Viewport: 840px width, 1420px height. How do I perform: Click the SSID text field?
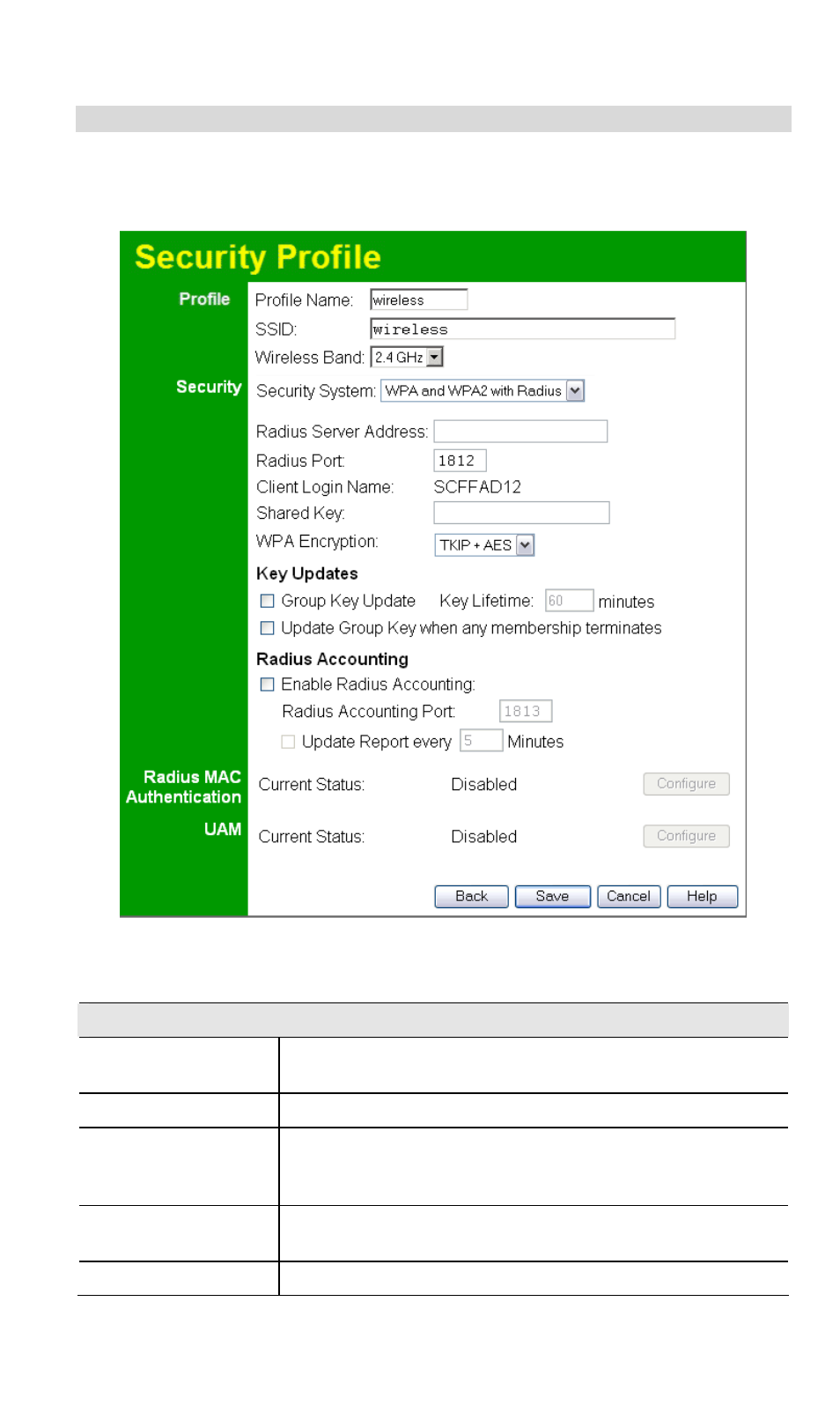point(522,329)
